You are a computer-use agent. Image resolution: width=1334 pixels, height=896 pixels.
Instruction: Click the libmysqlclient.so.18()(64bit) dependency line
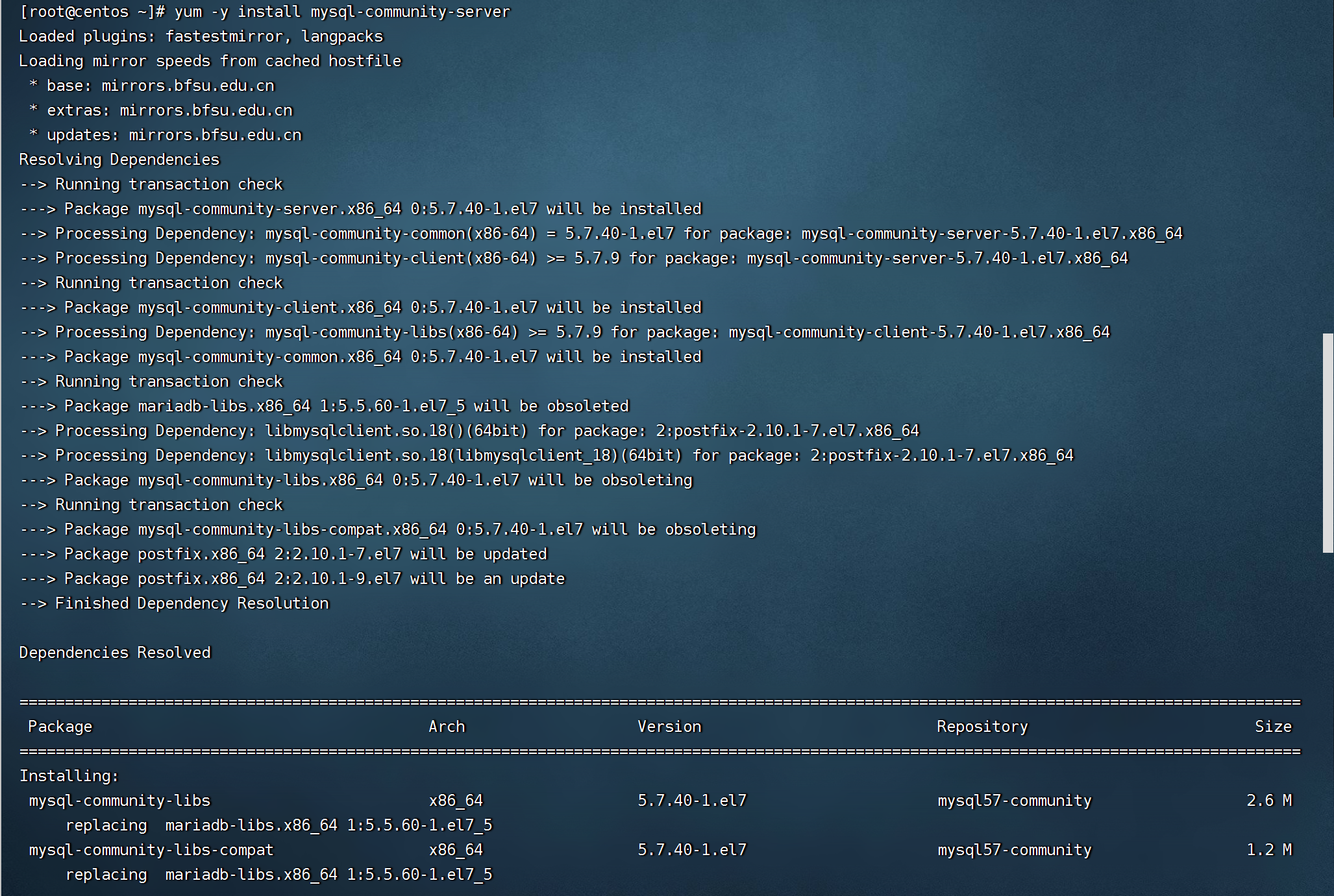[x=470, y=431]
